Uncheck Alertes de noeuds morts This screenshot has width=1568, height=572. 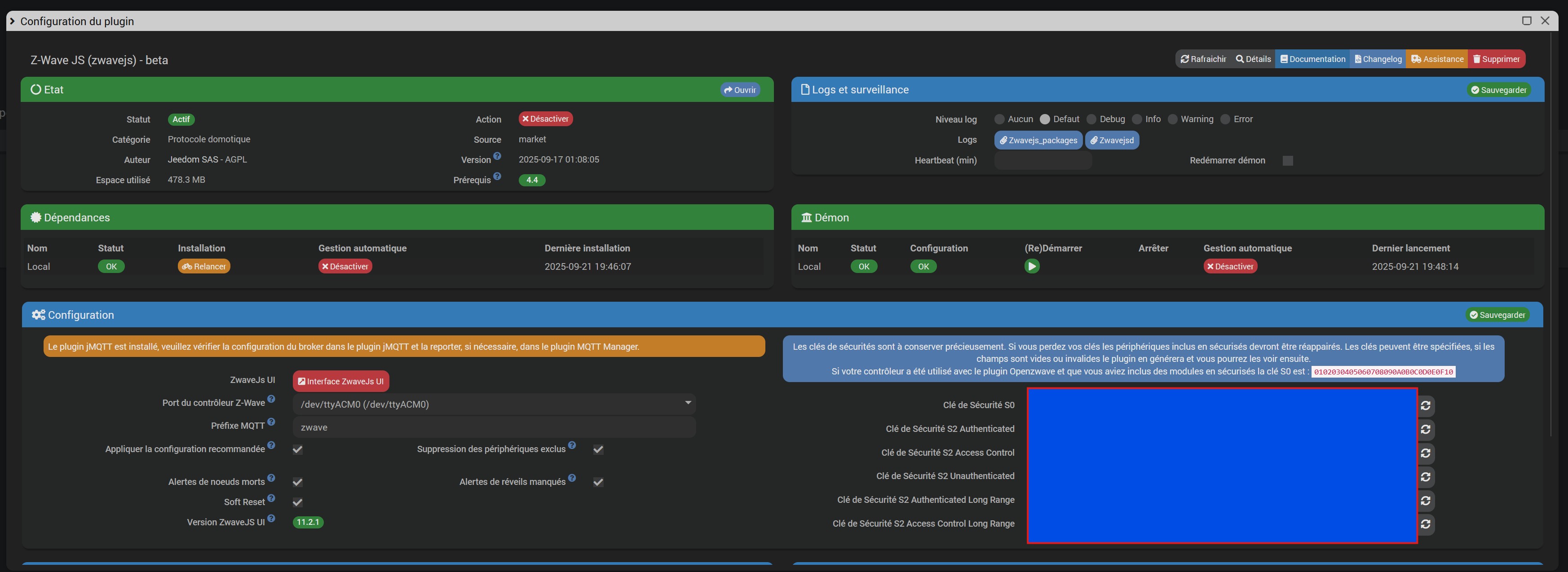pos(298,482)
